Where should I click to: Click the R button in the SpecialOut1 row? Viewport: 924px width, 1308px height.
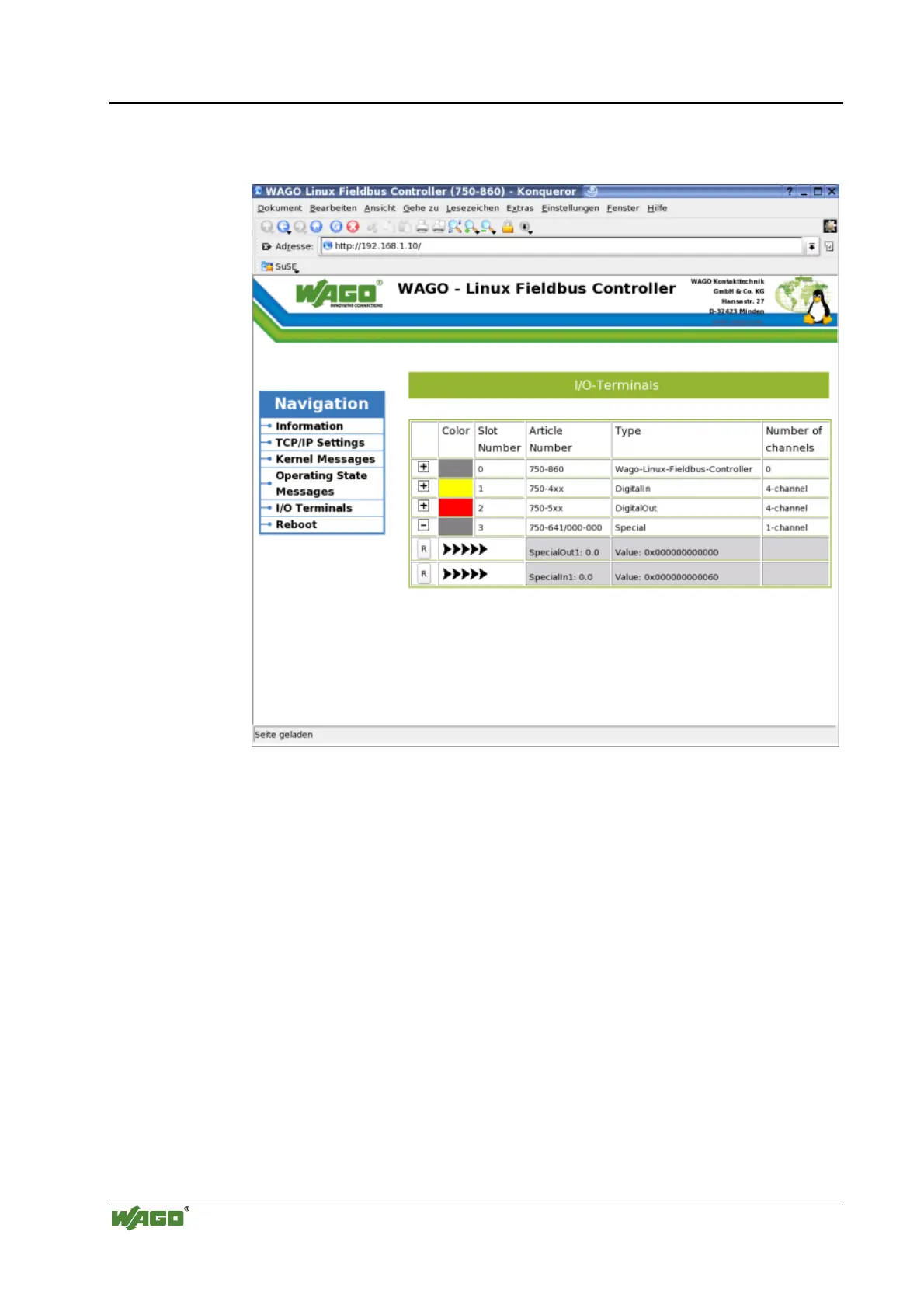[423, 549]
